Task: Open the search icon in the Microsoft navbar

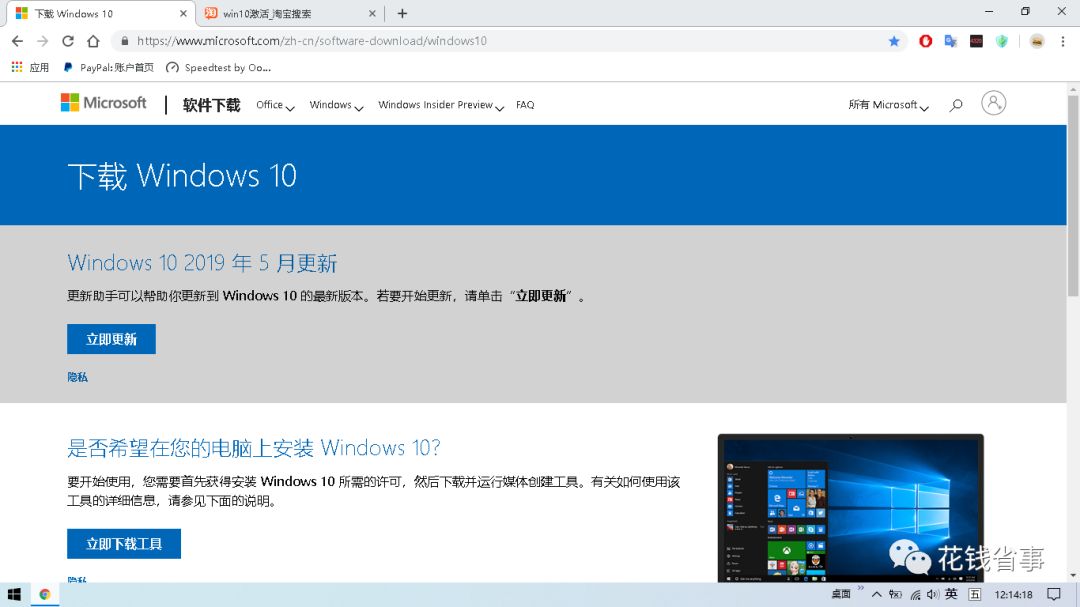Action: [955, 102]
